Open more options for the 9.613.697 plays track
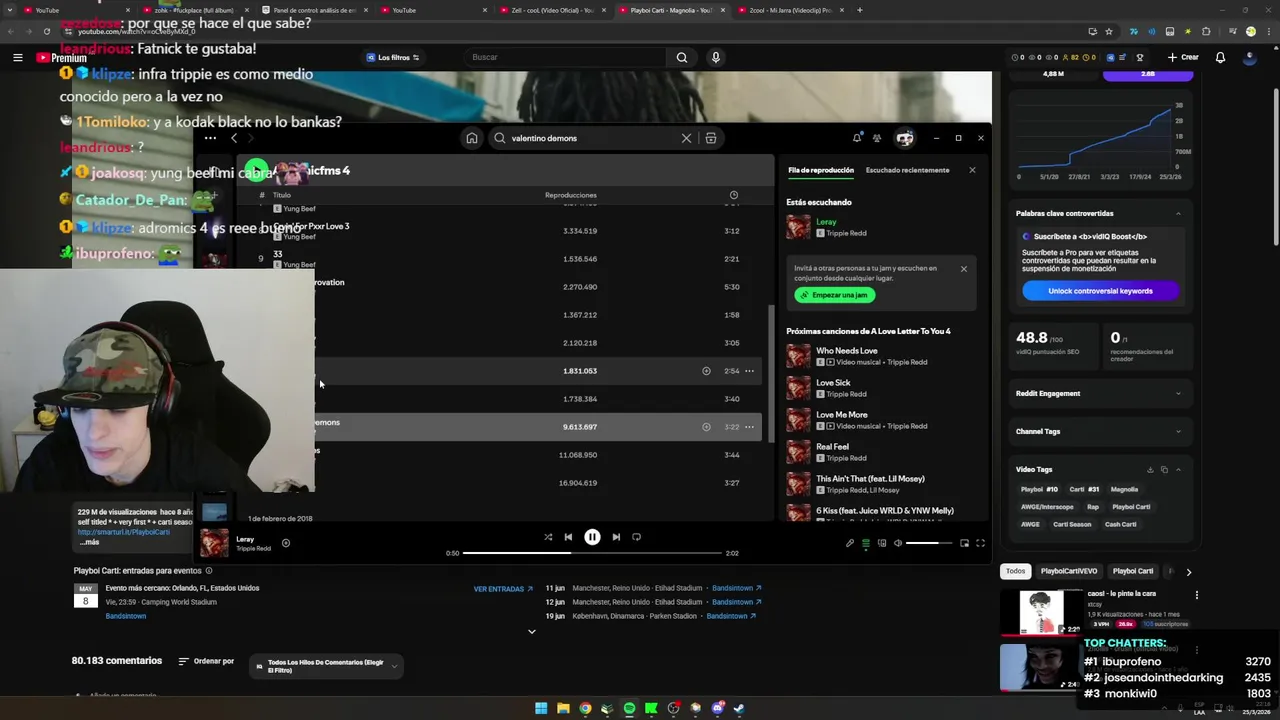1280x720 pixels. [x=749, y=427]
